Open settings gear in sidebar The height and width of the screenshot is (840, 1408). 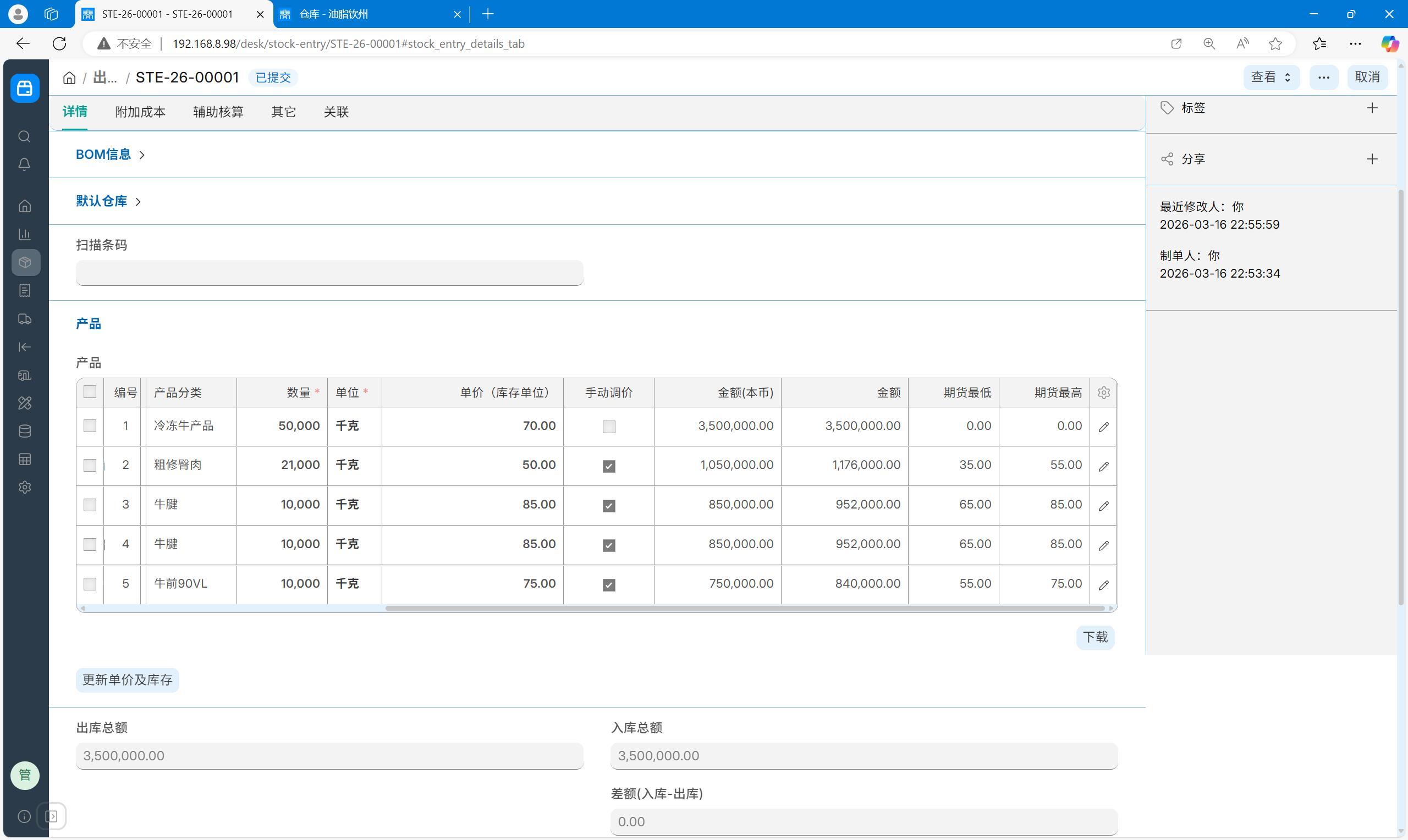coord(24,488)
